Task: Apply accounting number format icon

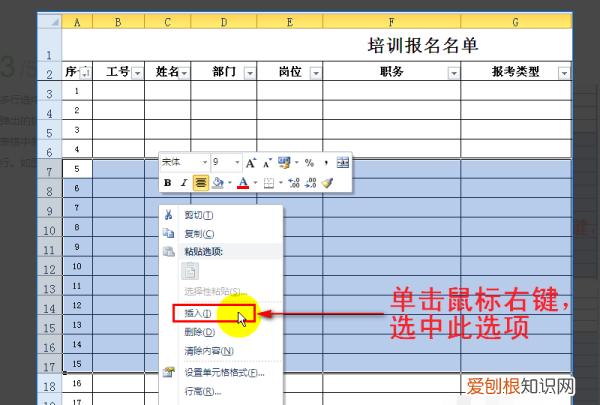Action: pyautogui.click(x=284, y=163)
